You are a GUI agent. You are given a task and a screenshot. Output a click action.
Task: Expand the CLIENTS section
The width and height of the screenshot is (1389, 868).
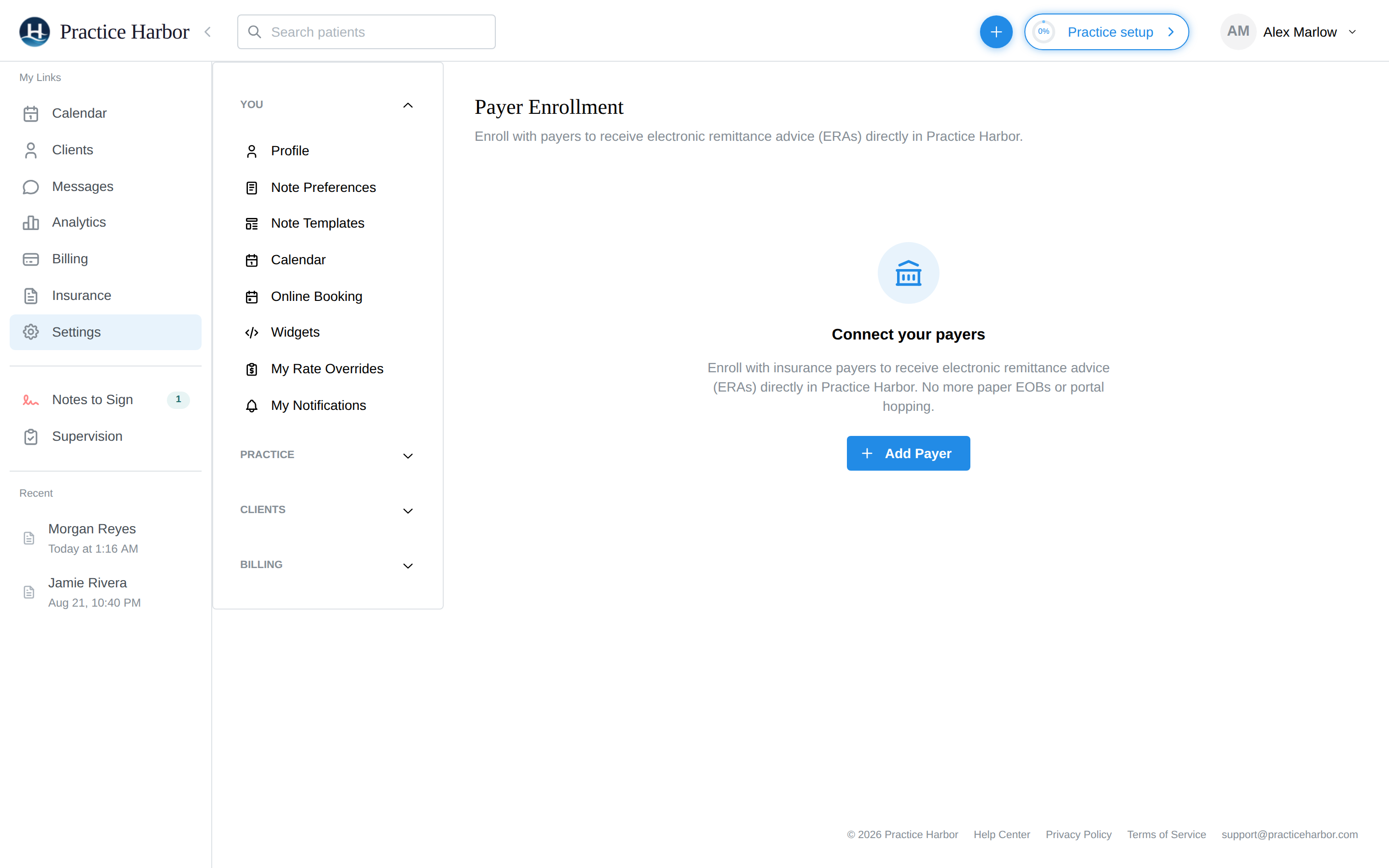(x=408, y=511)
